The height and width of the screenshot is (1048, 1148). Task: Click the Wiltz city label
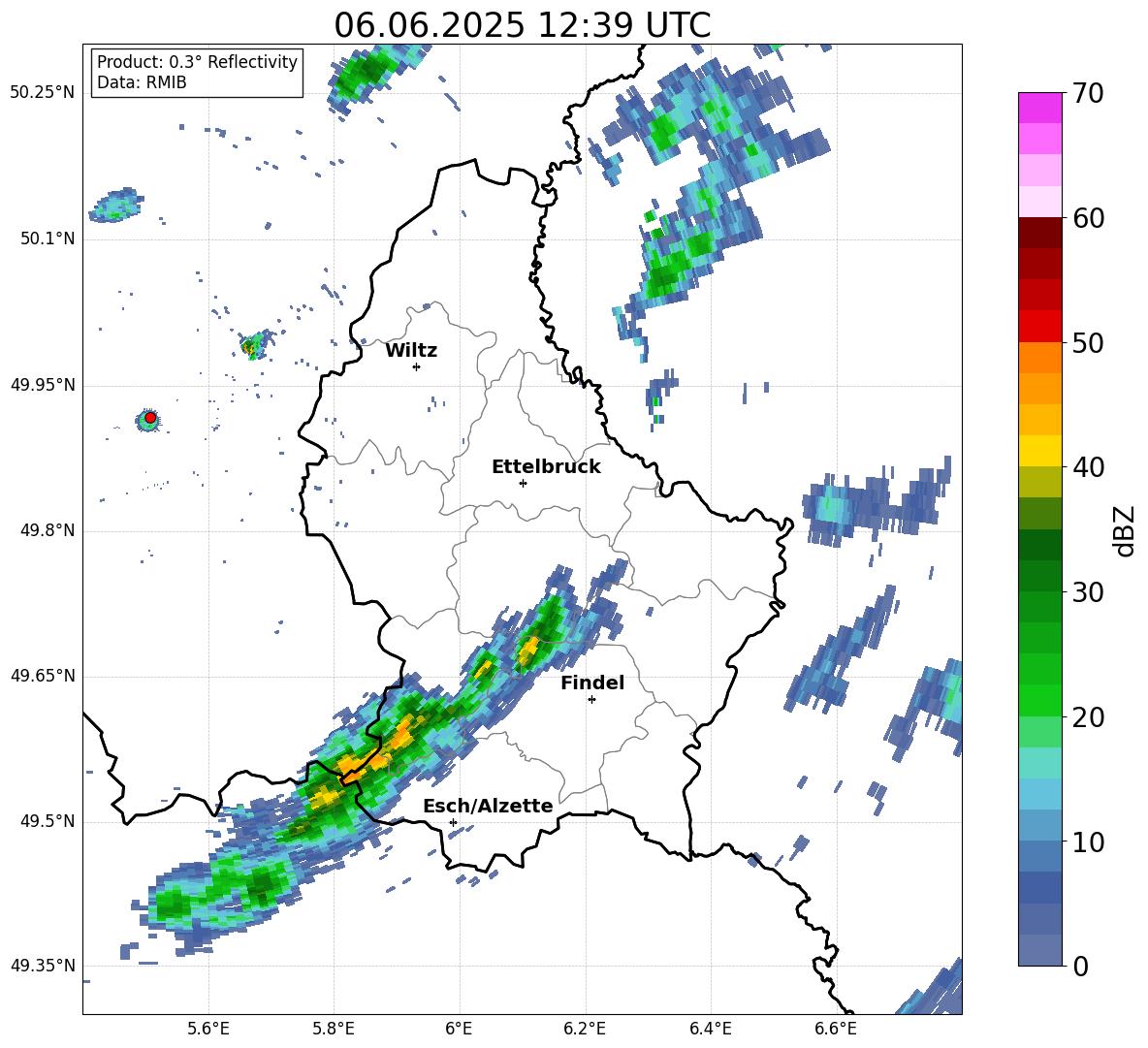tap(411, 351)
